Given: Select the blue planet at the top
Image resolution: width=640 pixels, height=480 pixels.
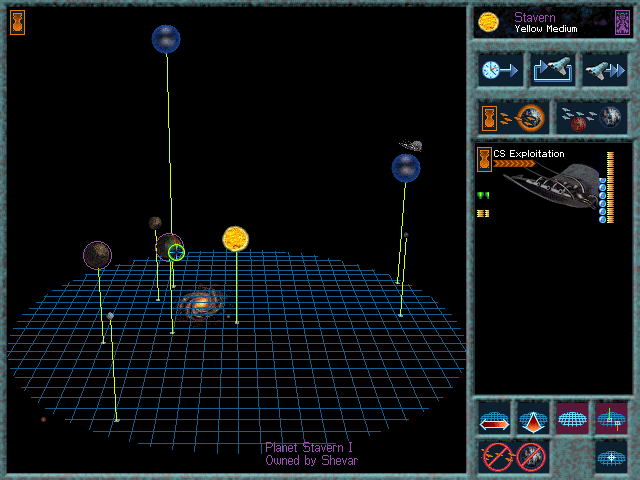Looking at the screenshot, I should (166, 39).
